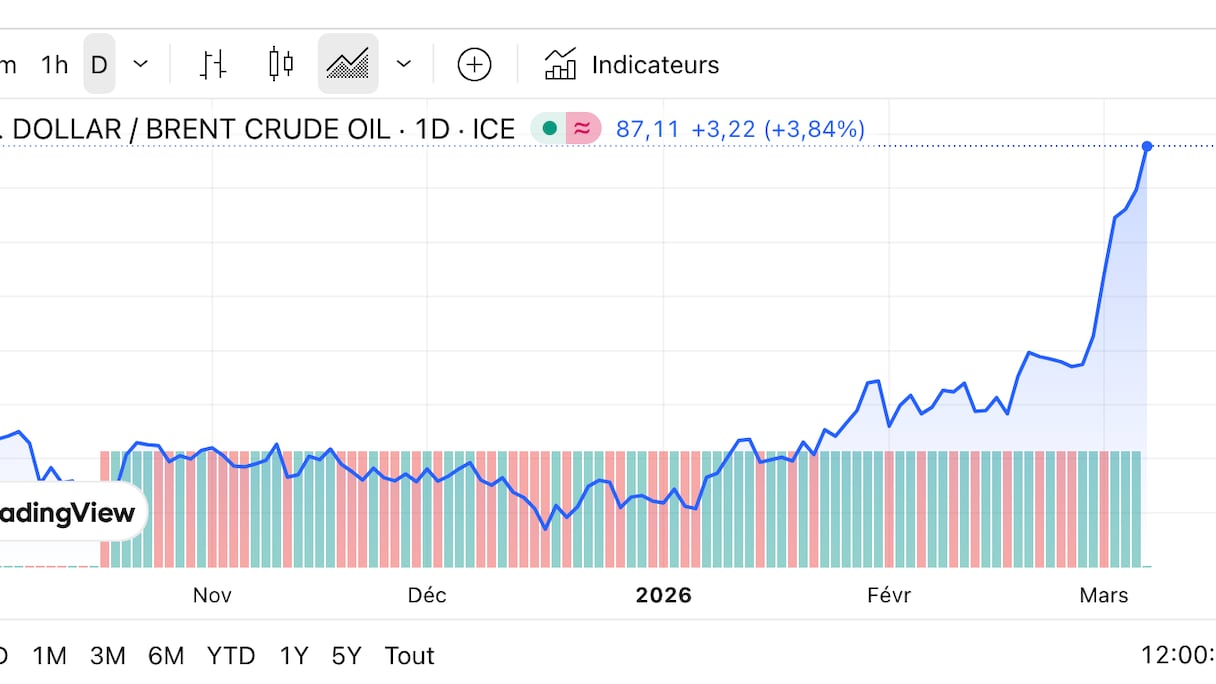This screenshot has height=684, width=1216.
Task: Click the circled plus compare symbol icon
Action: click(474, 65)
